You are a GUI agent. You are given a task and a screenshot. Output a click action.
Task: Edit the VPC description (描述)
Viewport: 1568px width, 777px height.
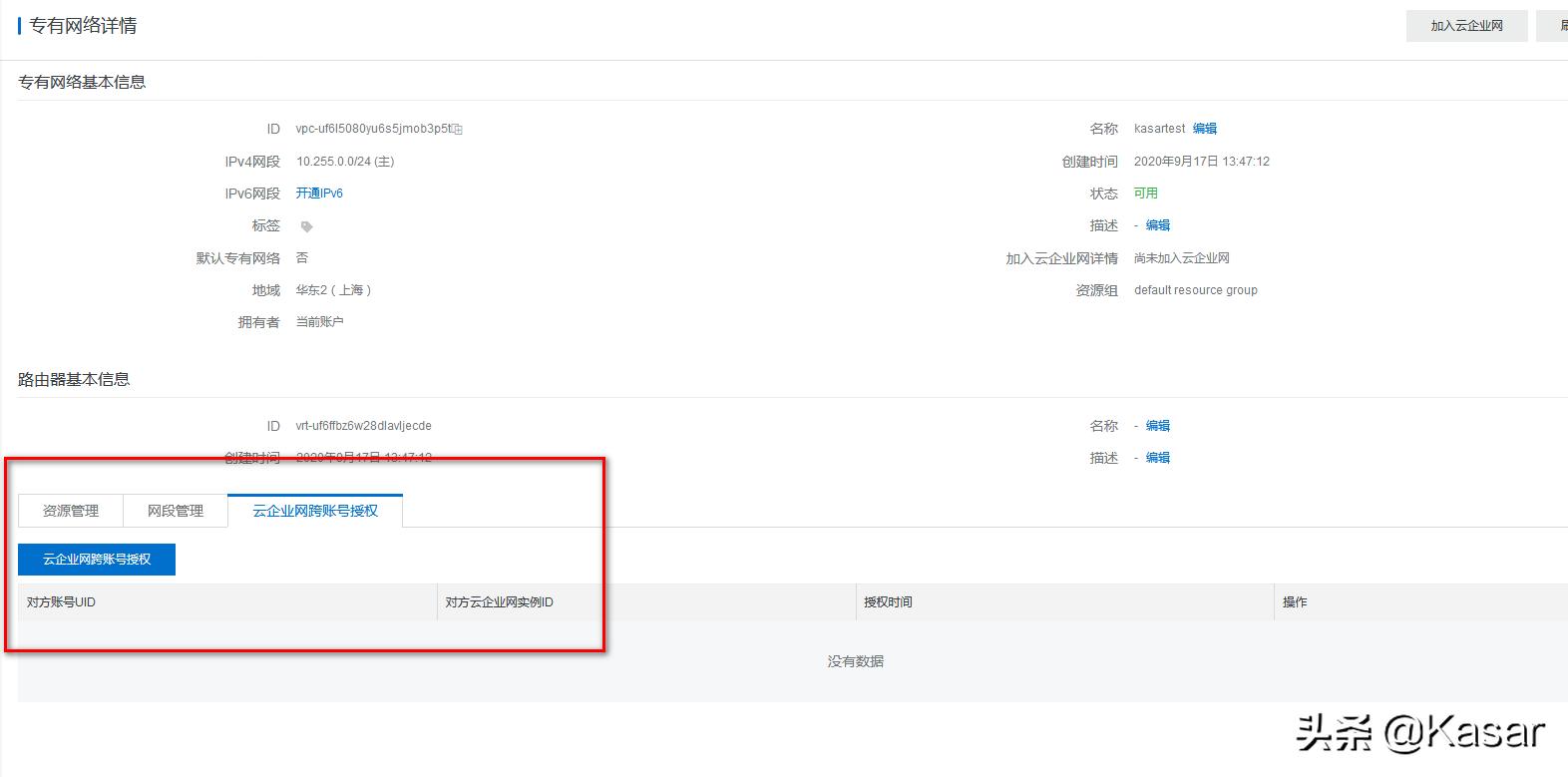click(x=1157, y=225)
